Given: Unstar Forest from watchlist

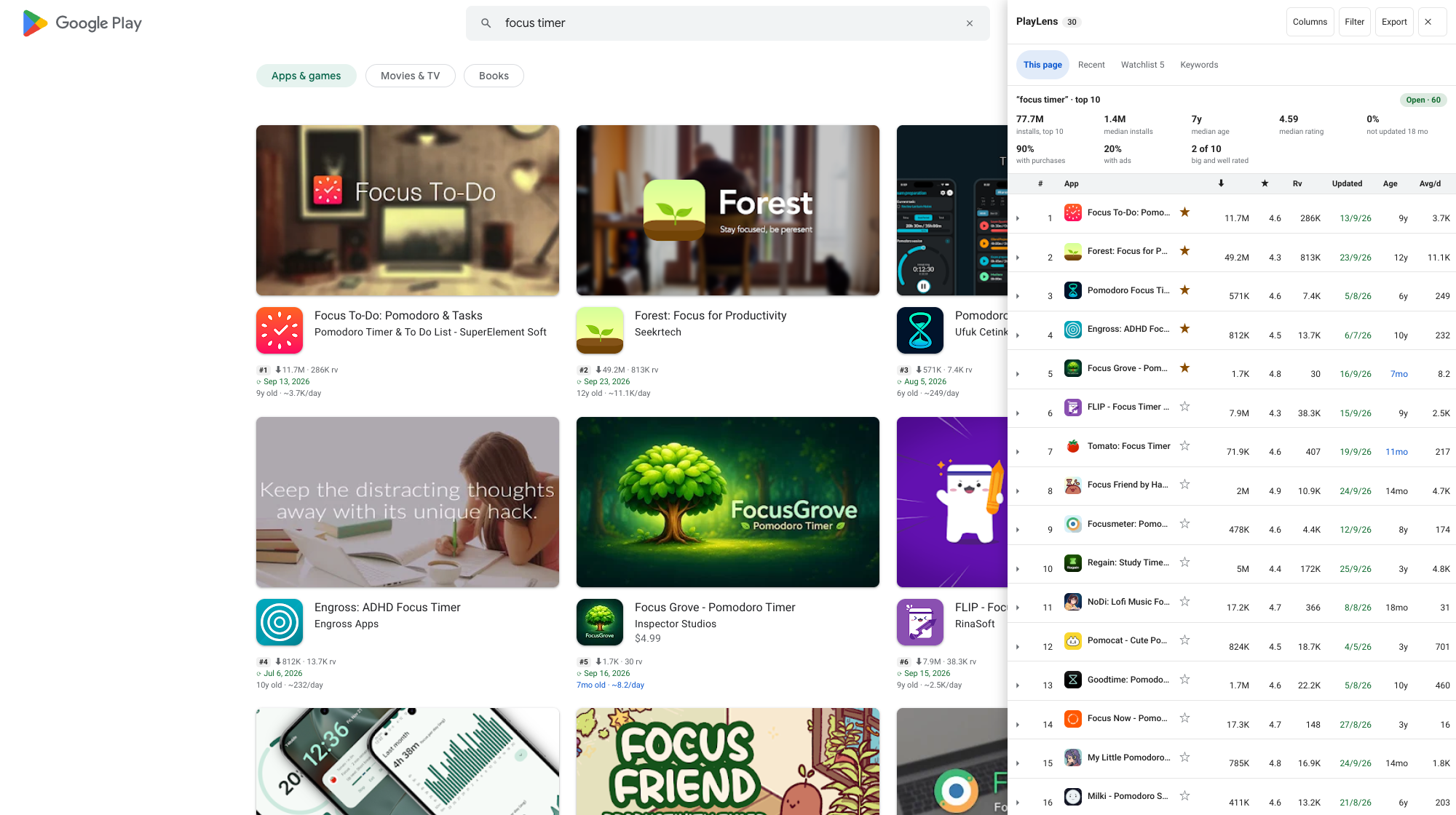Looking at the screenshot, I should pyautogui.click(x=1184, y=251).
